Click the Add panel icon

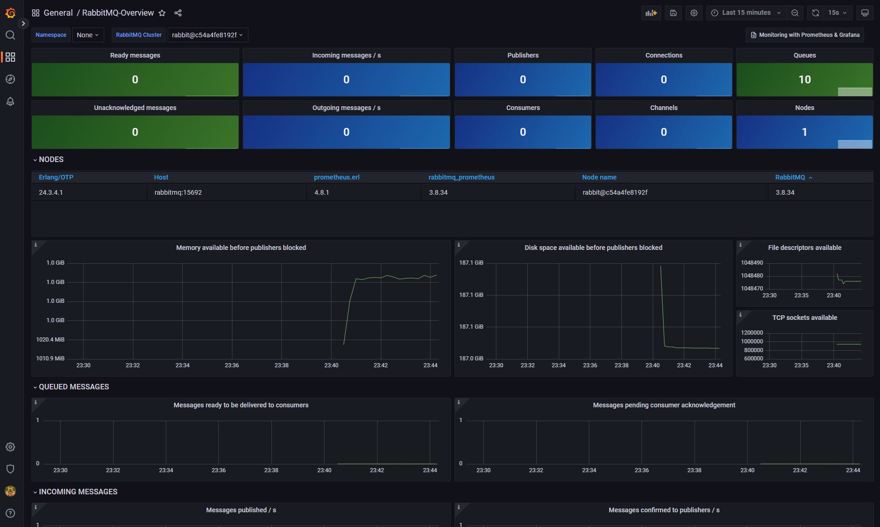pos(651,13)
